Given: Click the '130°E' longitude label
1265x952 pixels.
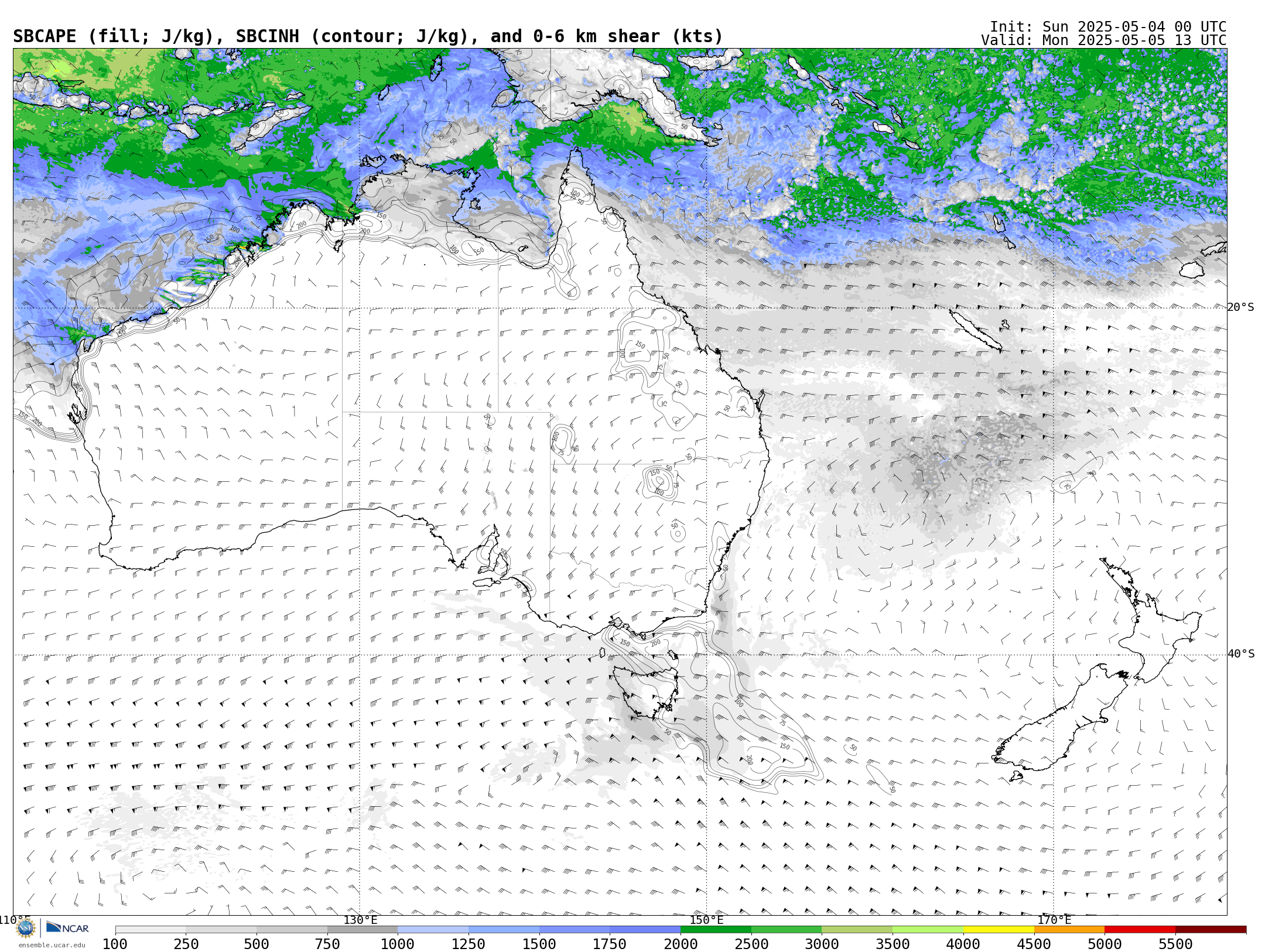Looking at the screenshot, I should pos(360,920).
